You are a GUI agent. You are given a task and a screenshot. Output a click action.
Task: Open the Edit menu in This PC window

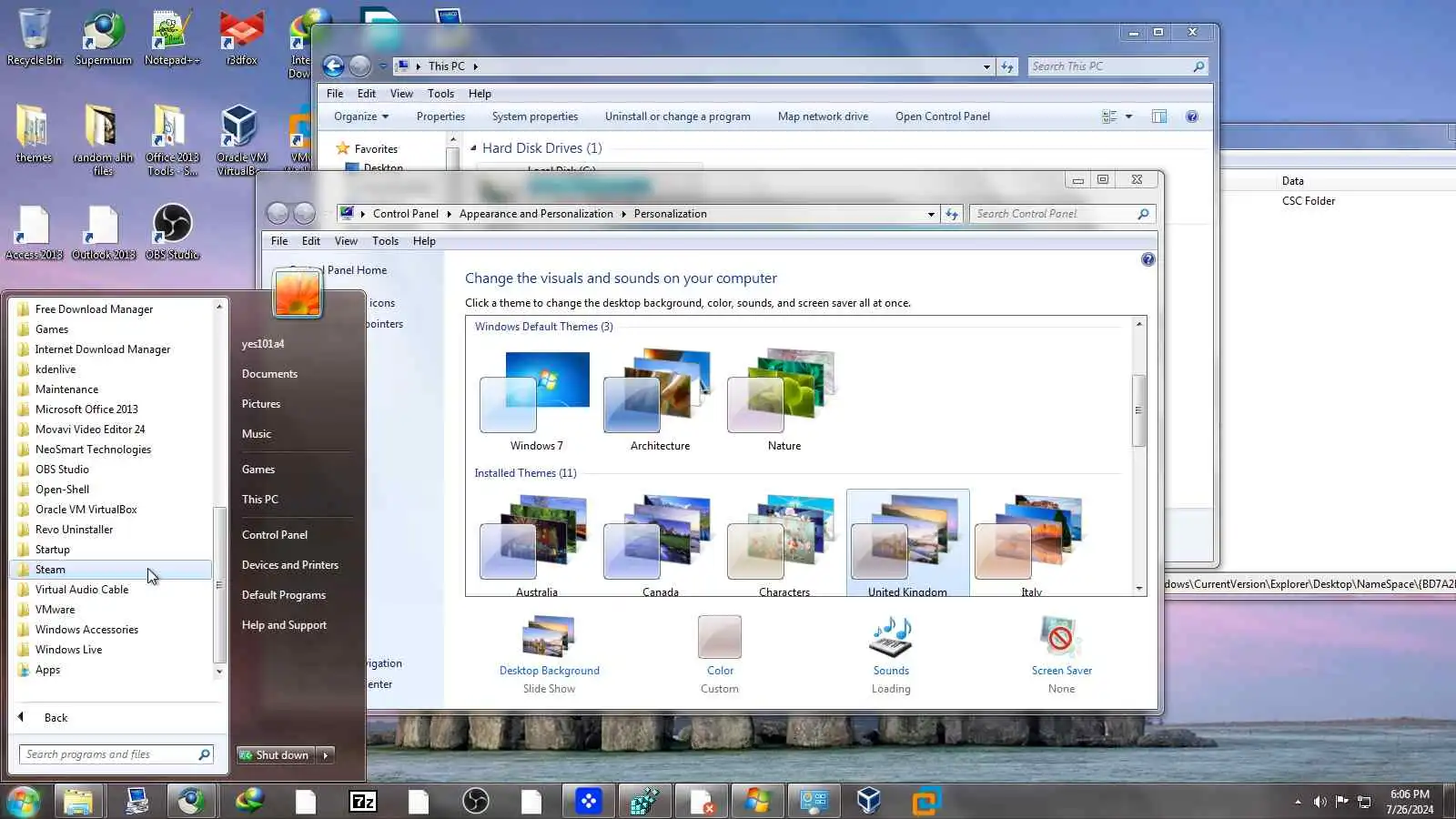point(367,94)
